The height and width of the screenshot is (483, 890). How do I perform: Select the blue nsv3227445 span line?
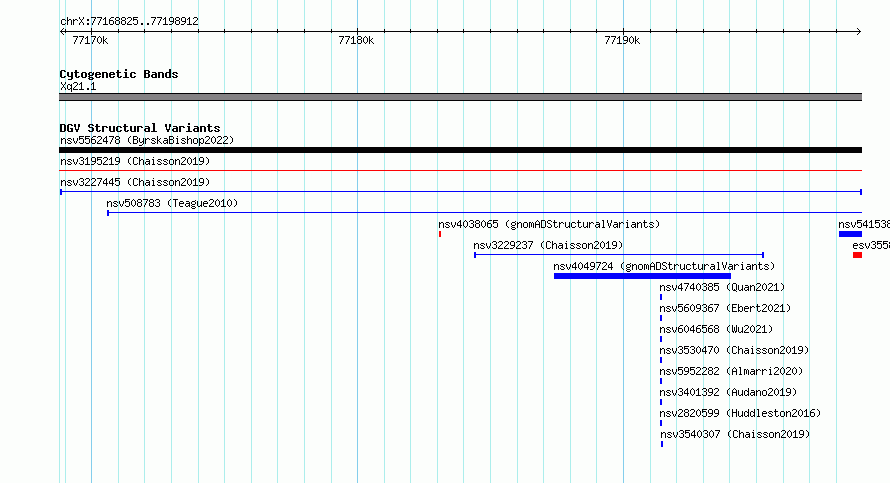(460, 192)
